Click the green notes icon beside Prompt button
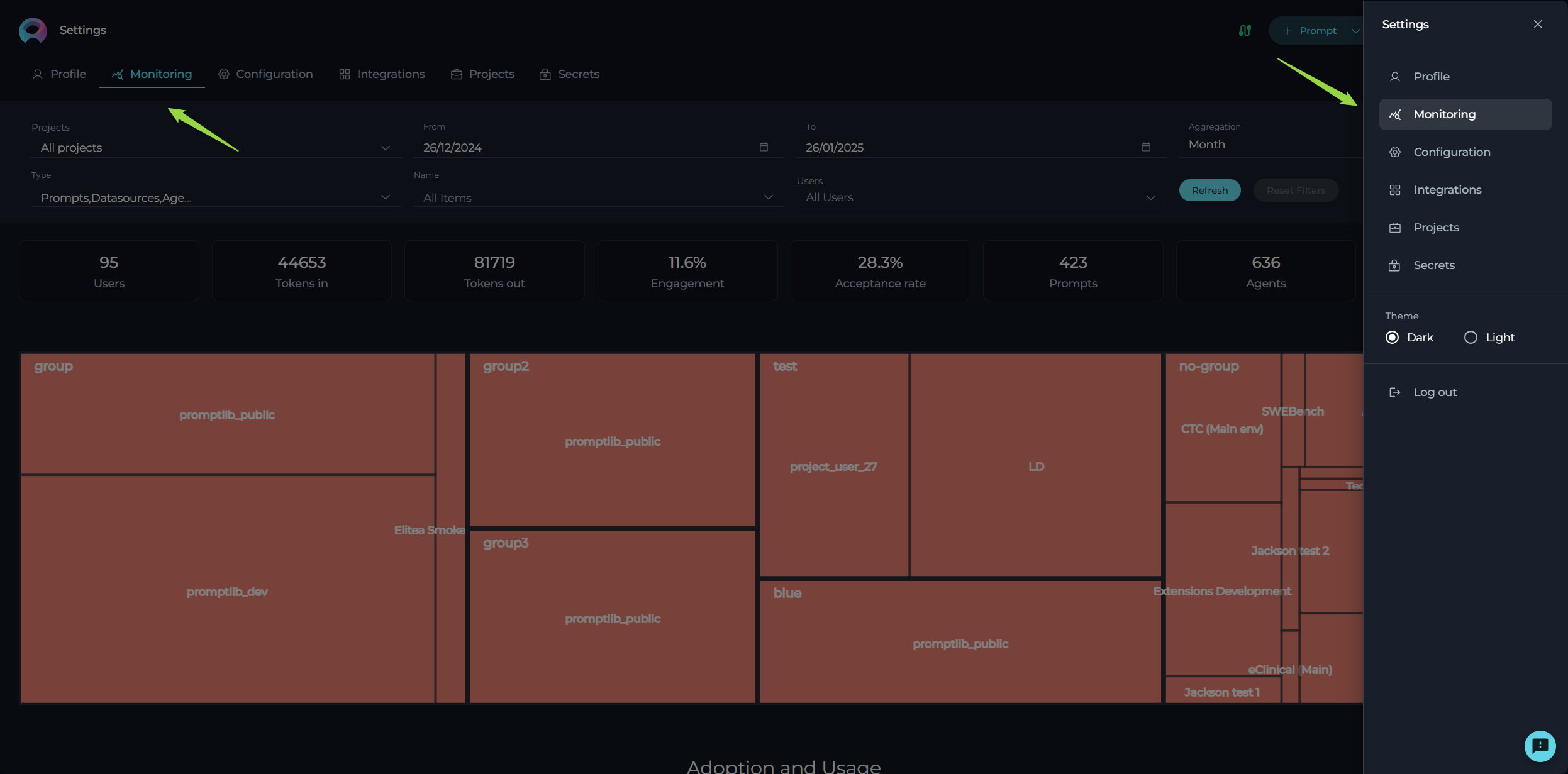The width and height of the screenshot is (1568, 774). point(1245,30)
